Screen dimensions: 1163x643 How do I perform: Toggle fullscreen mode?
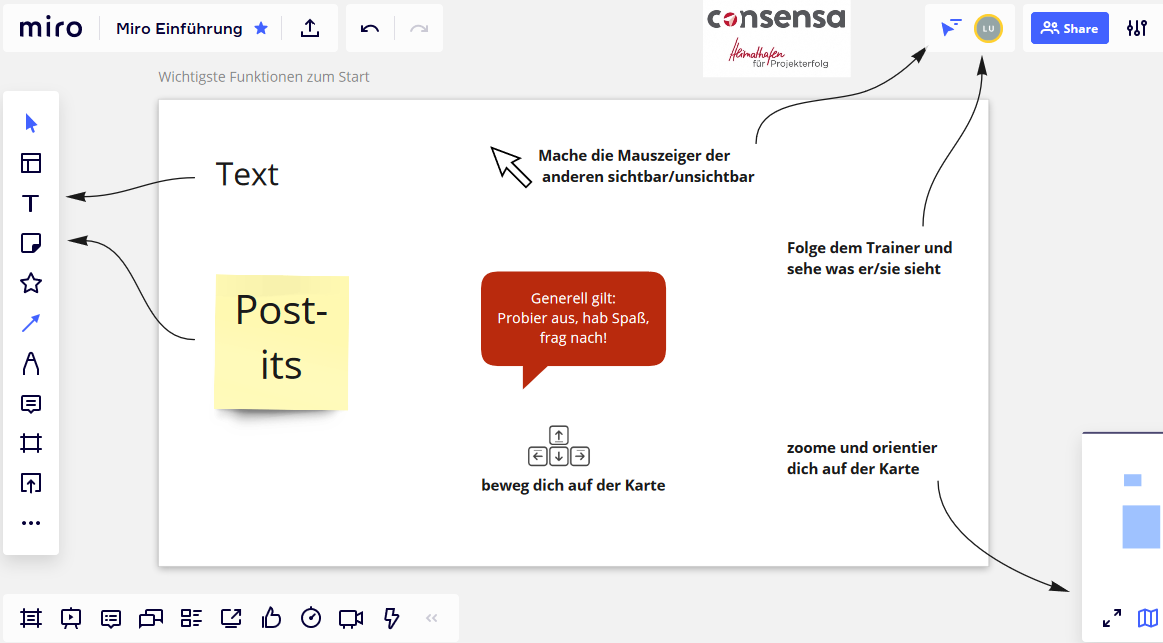[1112, 618]
